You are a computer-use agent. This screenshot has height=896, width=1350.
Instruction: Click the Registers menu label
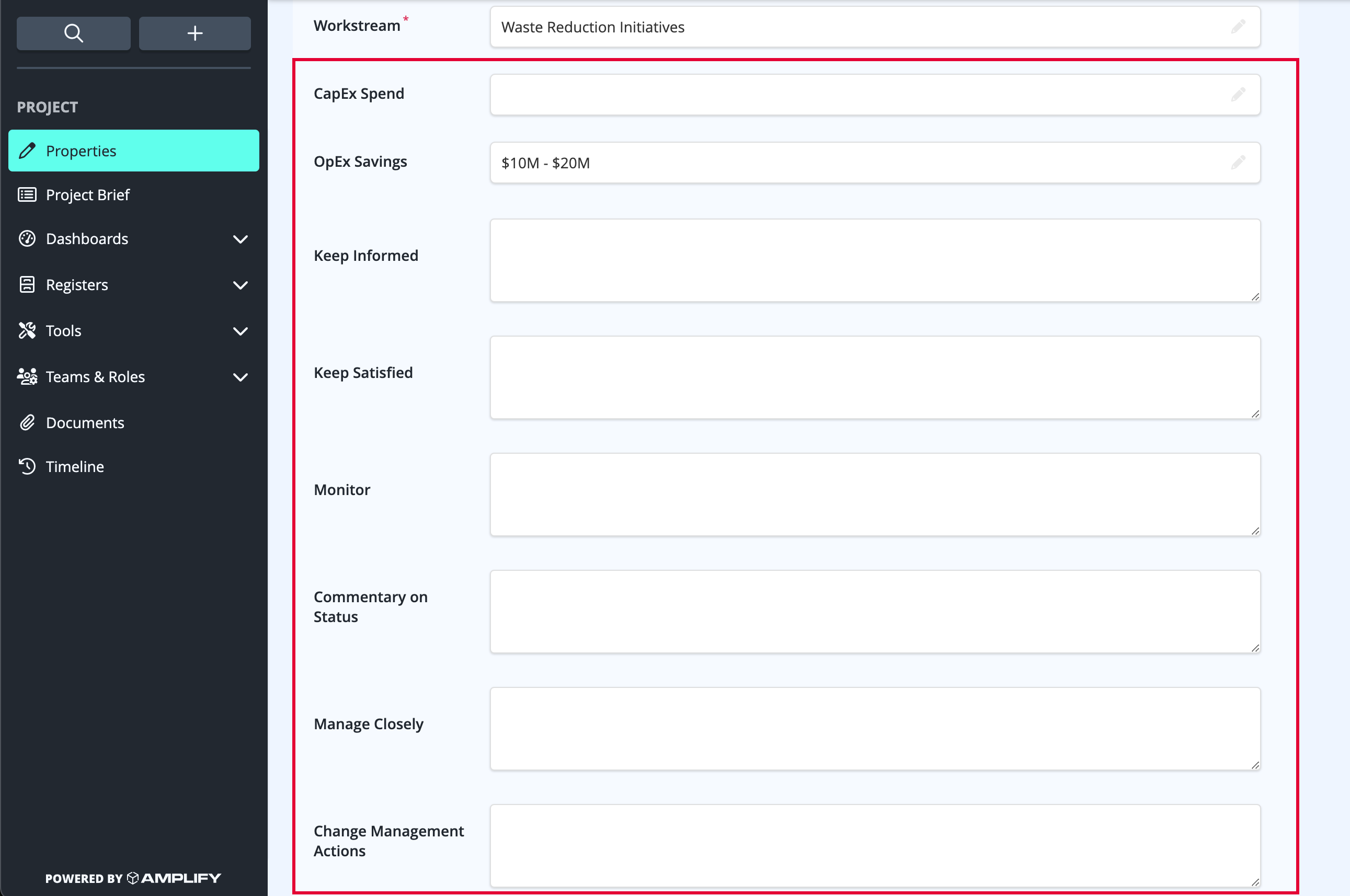[x=76, y=284]
